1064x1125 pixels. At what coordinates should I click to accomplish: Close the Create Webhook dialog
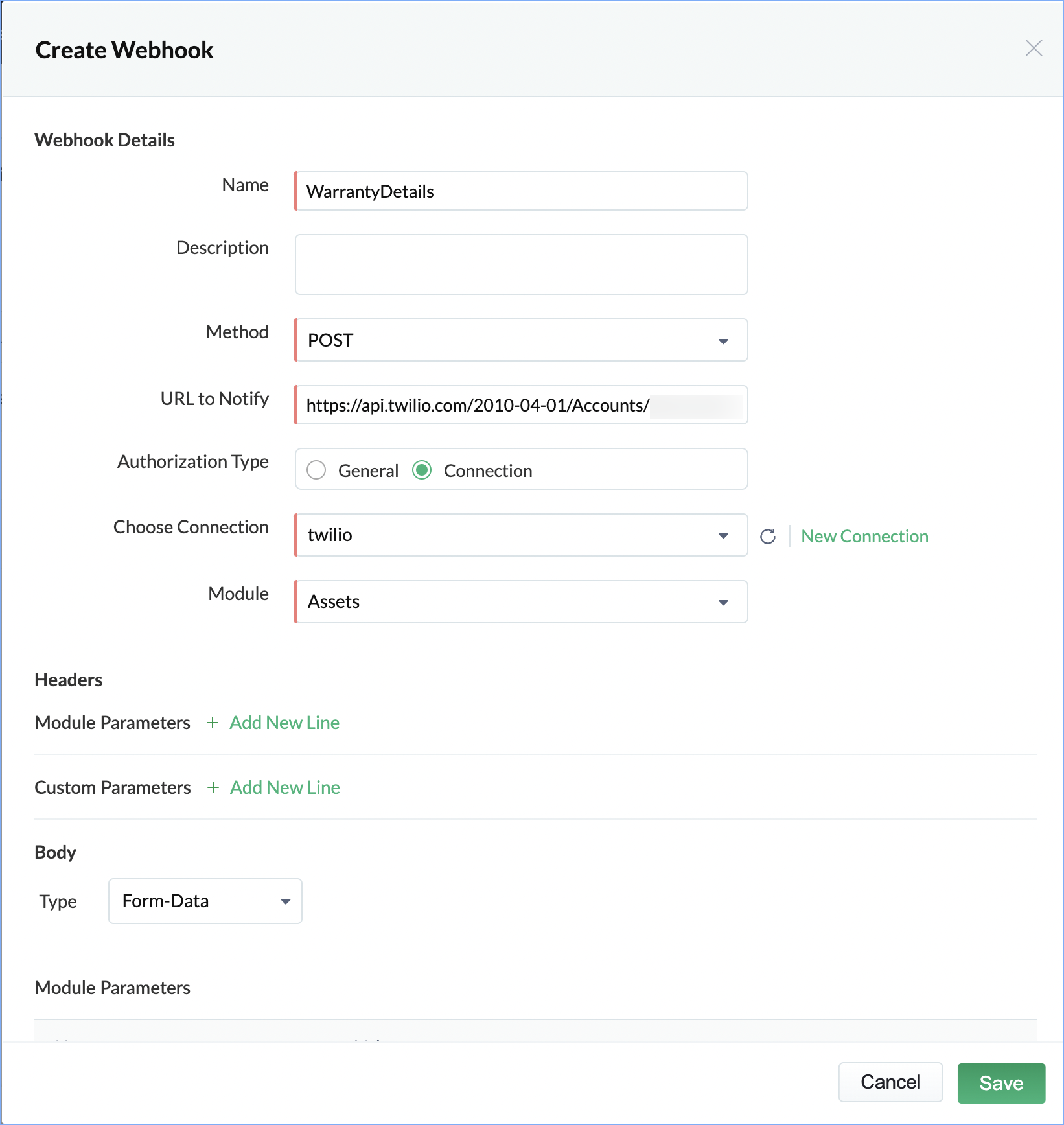pos(1034,49)
